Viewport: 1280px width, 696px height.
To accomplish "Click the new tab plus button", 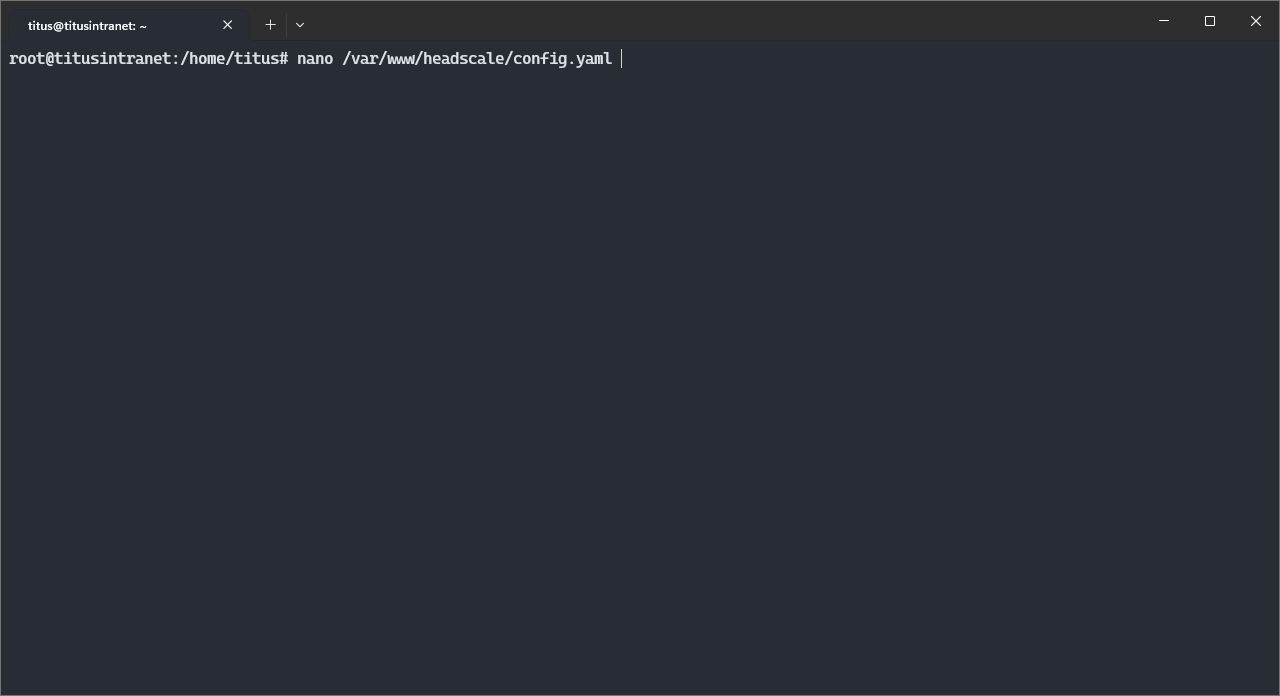I will (270, 24).
